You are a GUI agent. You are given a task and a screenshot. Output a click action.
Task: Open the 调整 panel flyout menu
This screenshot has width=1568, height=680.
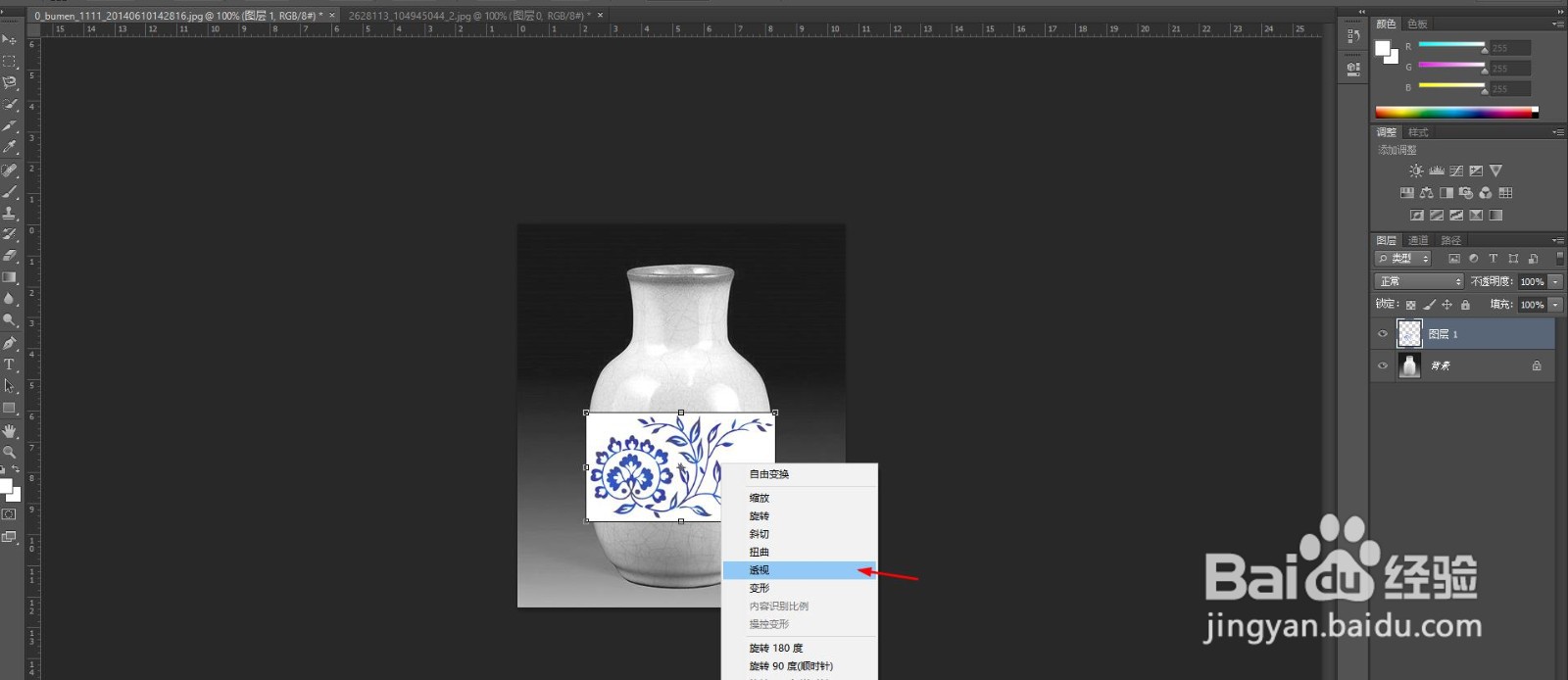[1558, 132]
